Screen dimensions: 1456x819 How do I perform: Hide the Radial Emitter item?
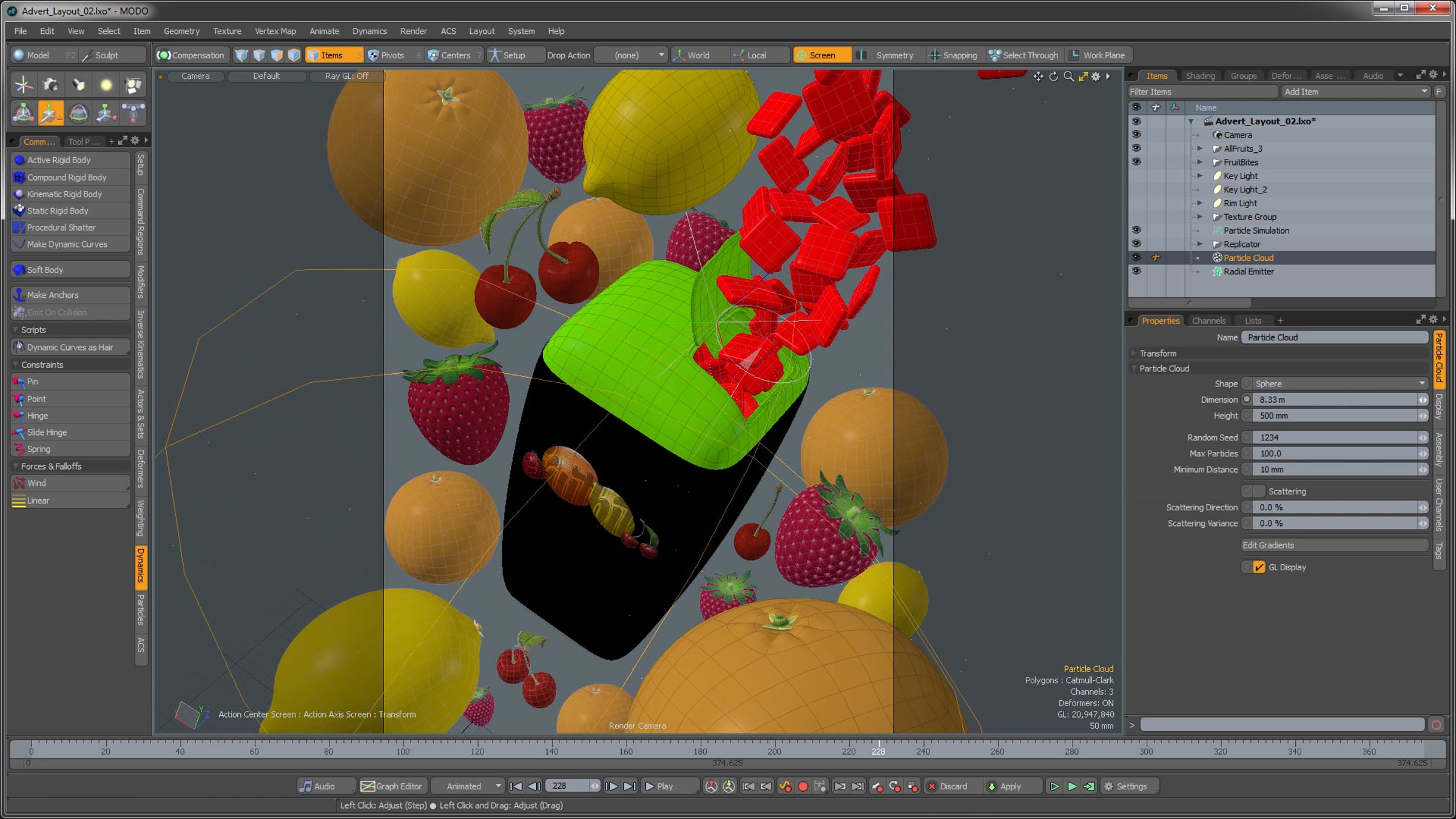tap(1136, 271)
